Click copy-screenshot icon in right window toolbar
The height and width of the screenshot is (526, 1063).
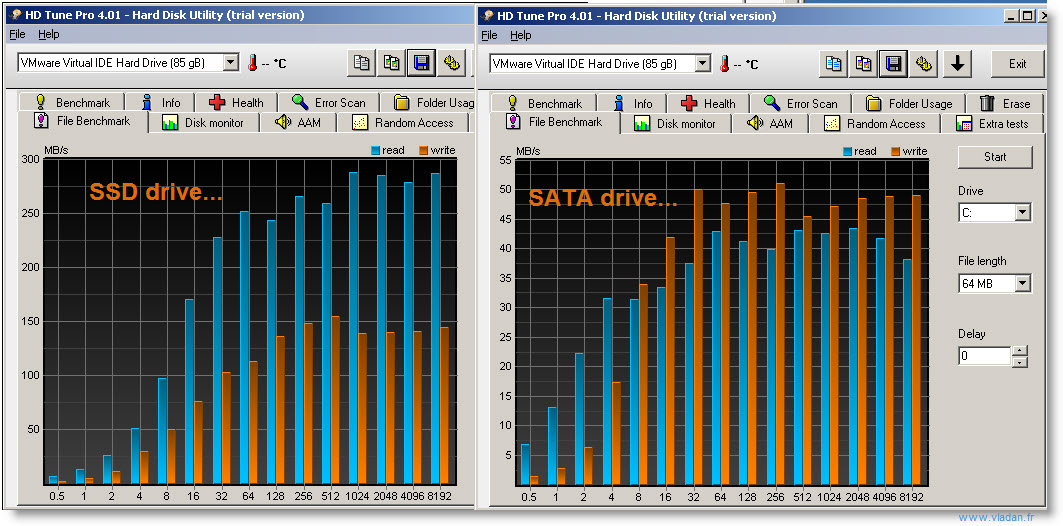tap(864, 64)
